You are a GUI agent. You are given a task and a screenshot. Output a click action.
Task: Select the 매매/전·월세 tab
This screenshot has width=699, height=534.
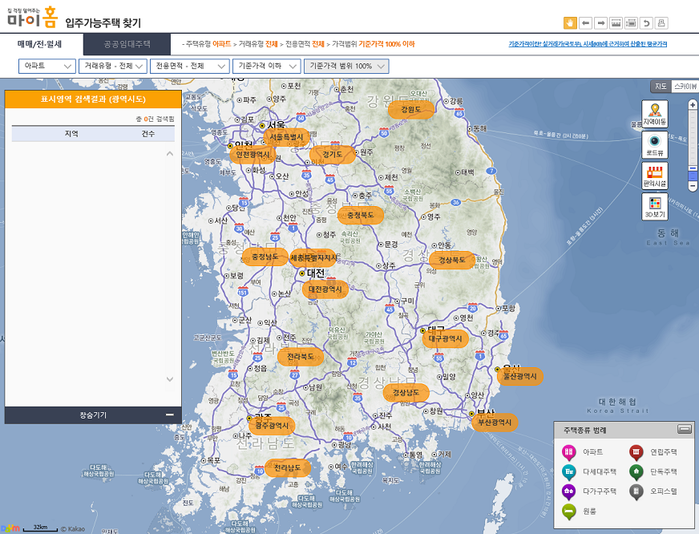coord(40,44)
